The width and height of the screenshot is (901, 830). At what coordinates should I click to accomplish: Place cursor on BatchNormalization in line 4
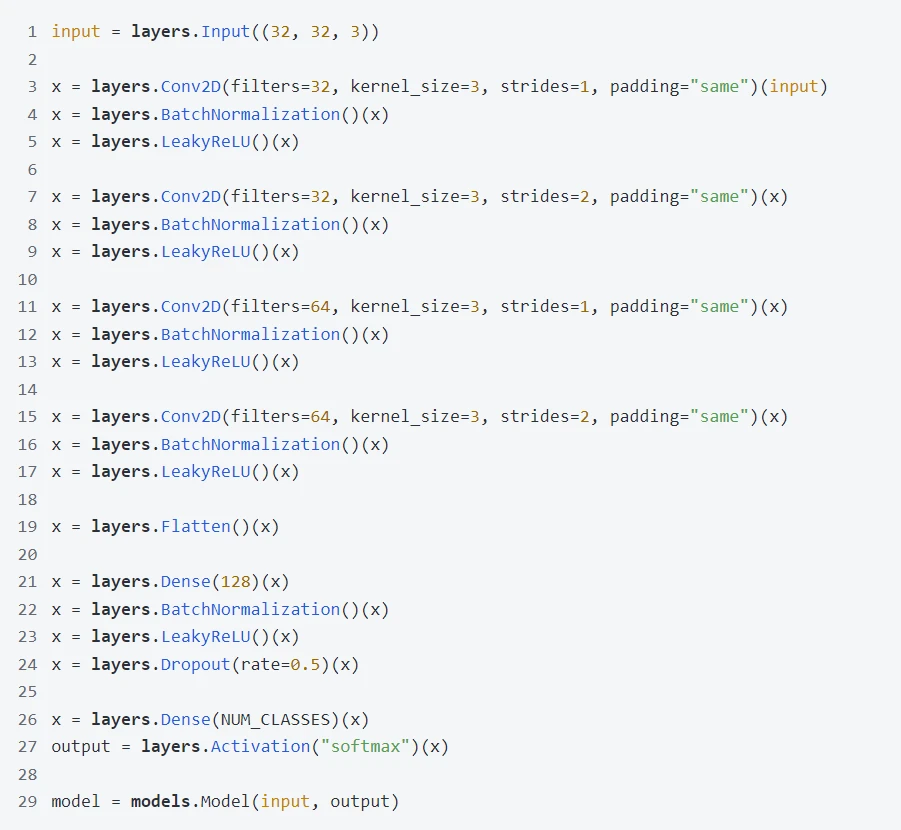click(250, 114)
